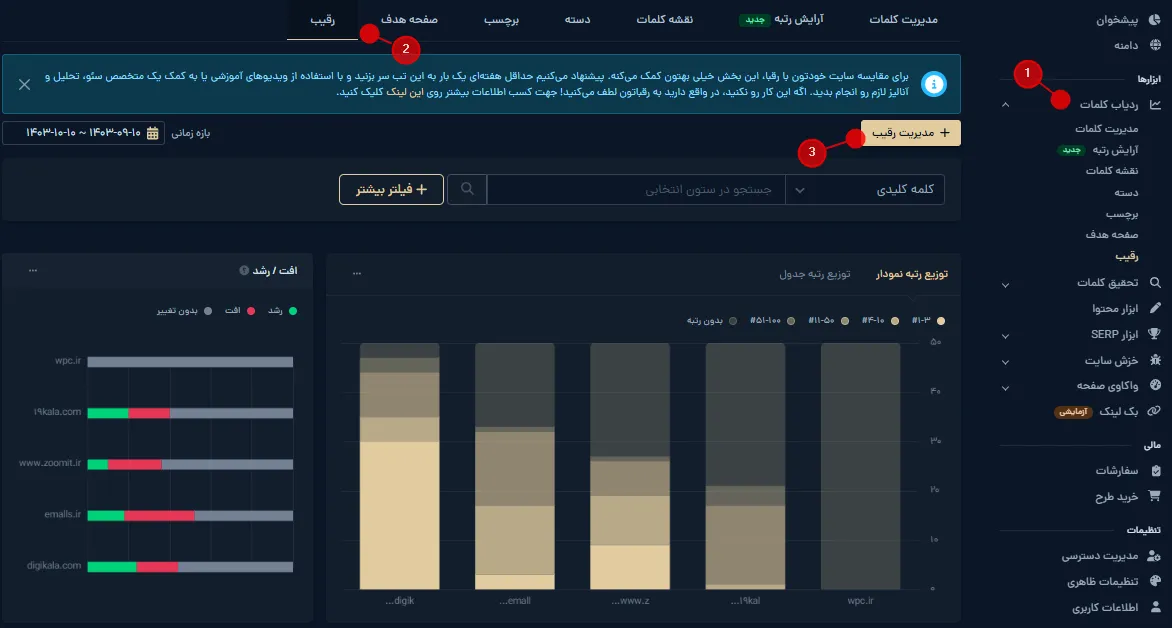The width and height of the screenshot is (1172, 628).
Task: Click the ابزار SERP trophy icon
Action: pos(1155,334)
